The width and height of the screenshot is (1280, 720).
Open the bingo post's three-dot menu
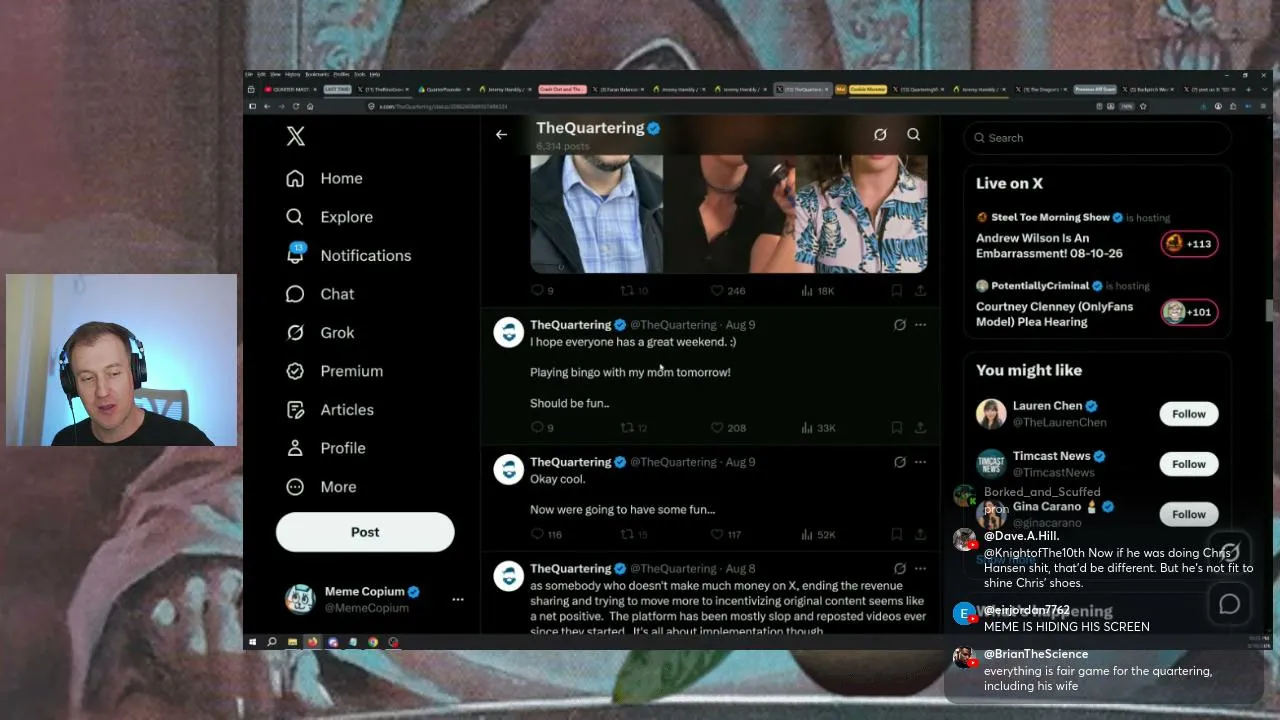(920, 325)
